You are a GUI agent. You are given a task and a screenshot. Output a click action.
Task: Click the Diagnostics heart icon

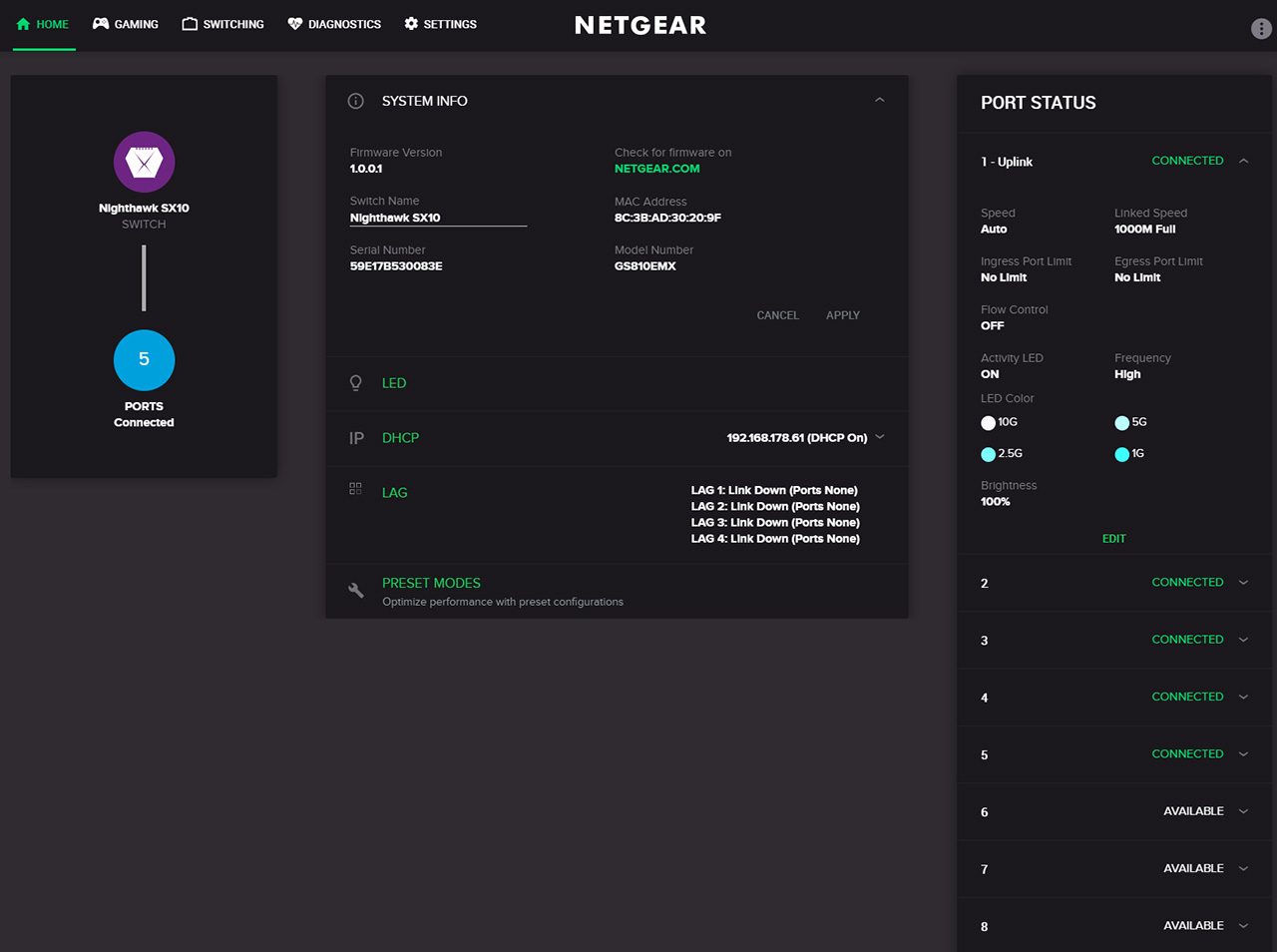click(295, 24)
